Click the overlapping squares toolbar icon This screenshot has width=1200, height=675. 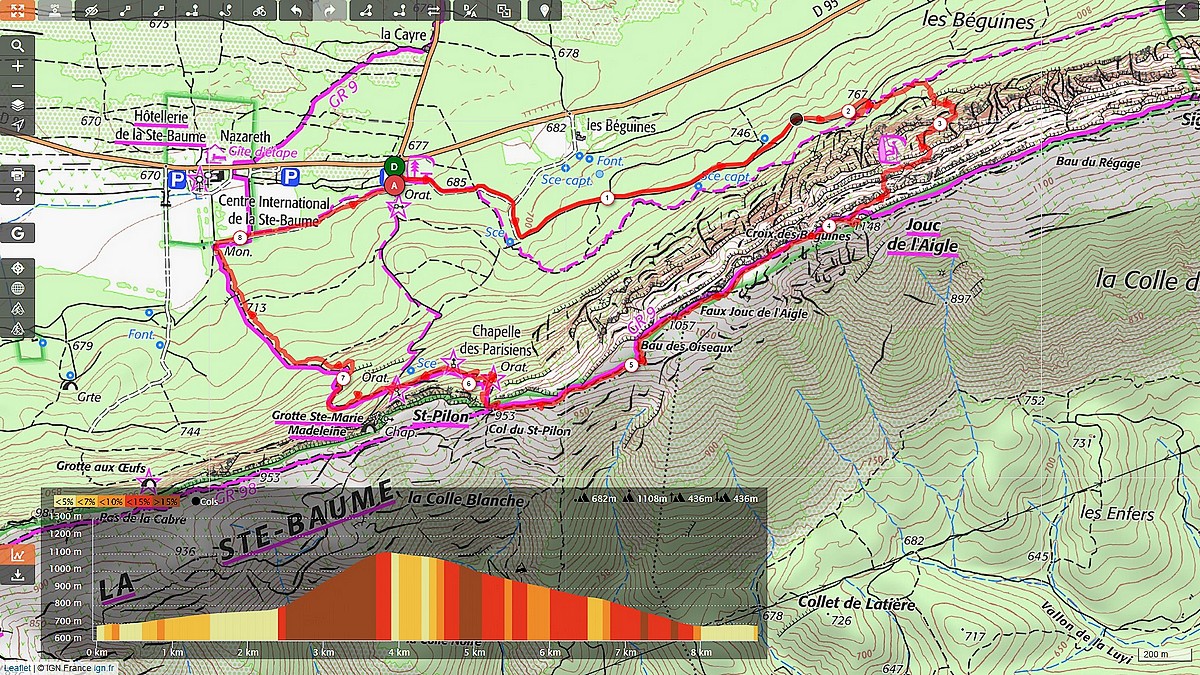coord(504,11)
